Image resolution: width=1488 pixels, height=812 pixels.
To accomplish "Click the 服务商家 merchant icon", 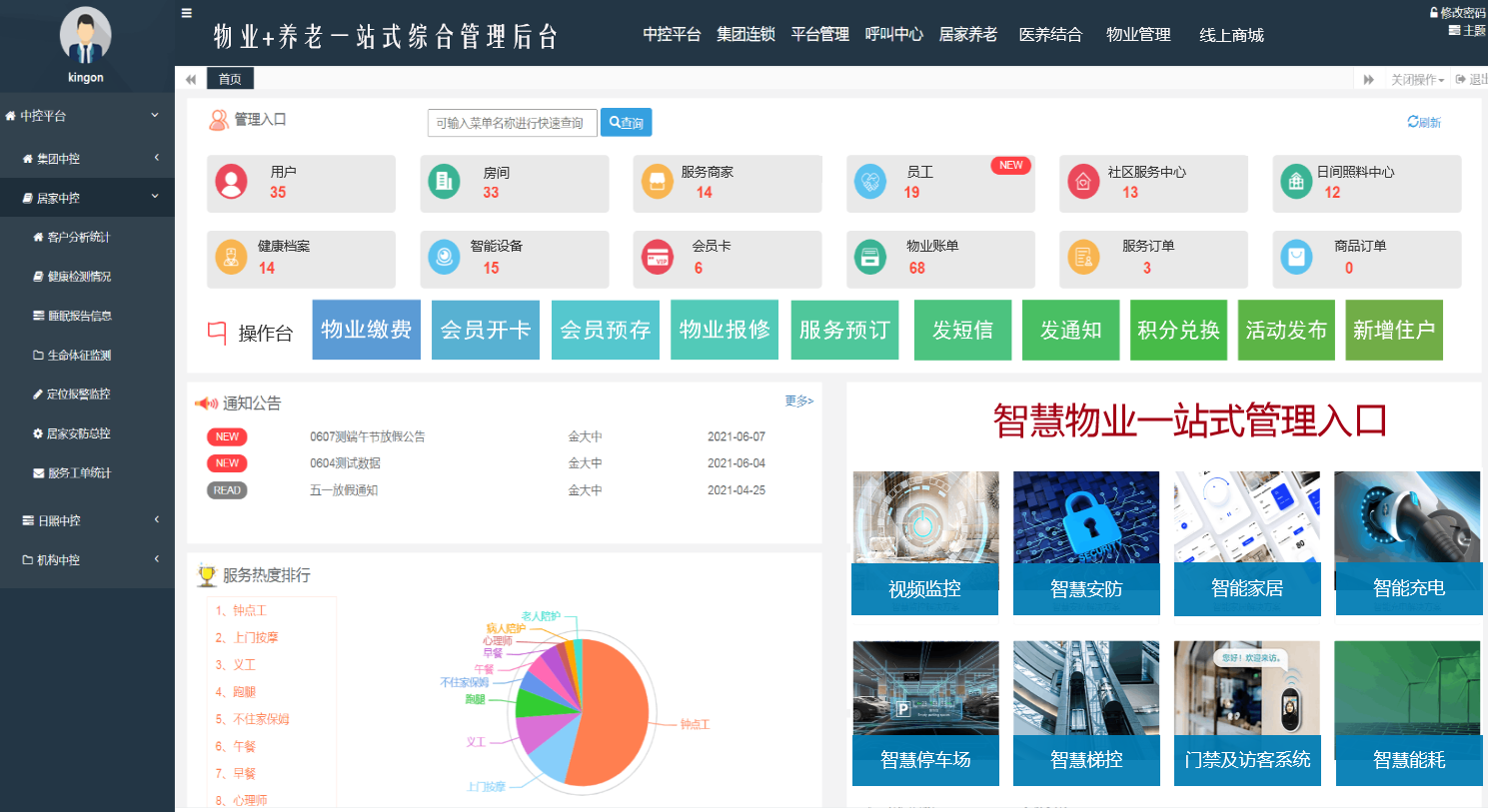I will click(x=657, y=182).
